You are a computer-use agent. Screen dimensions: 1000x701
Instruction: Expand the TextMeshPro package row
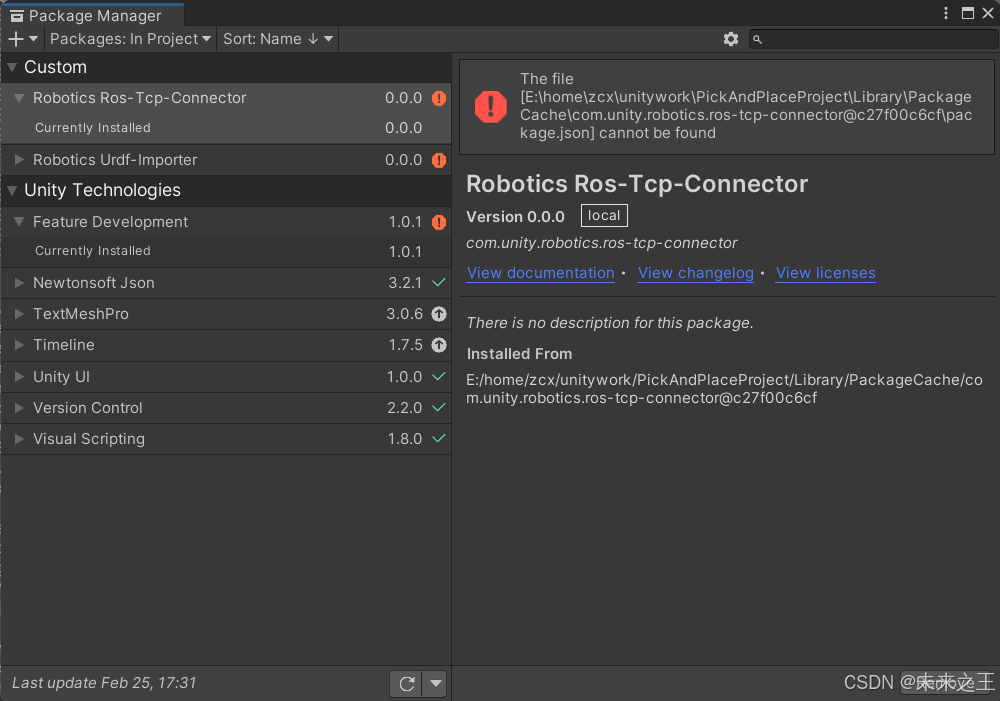point(19,314)
